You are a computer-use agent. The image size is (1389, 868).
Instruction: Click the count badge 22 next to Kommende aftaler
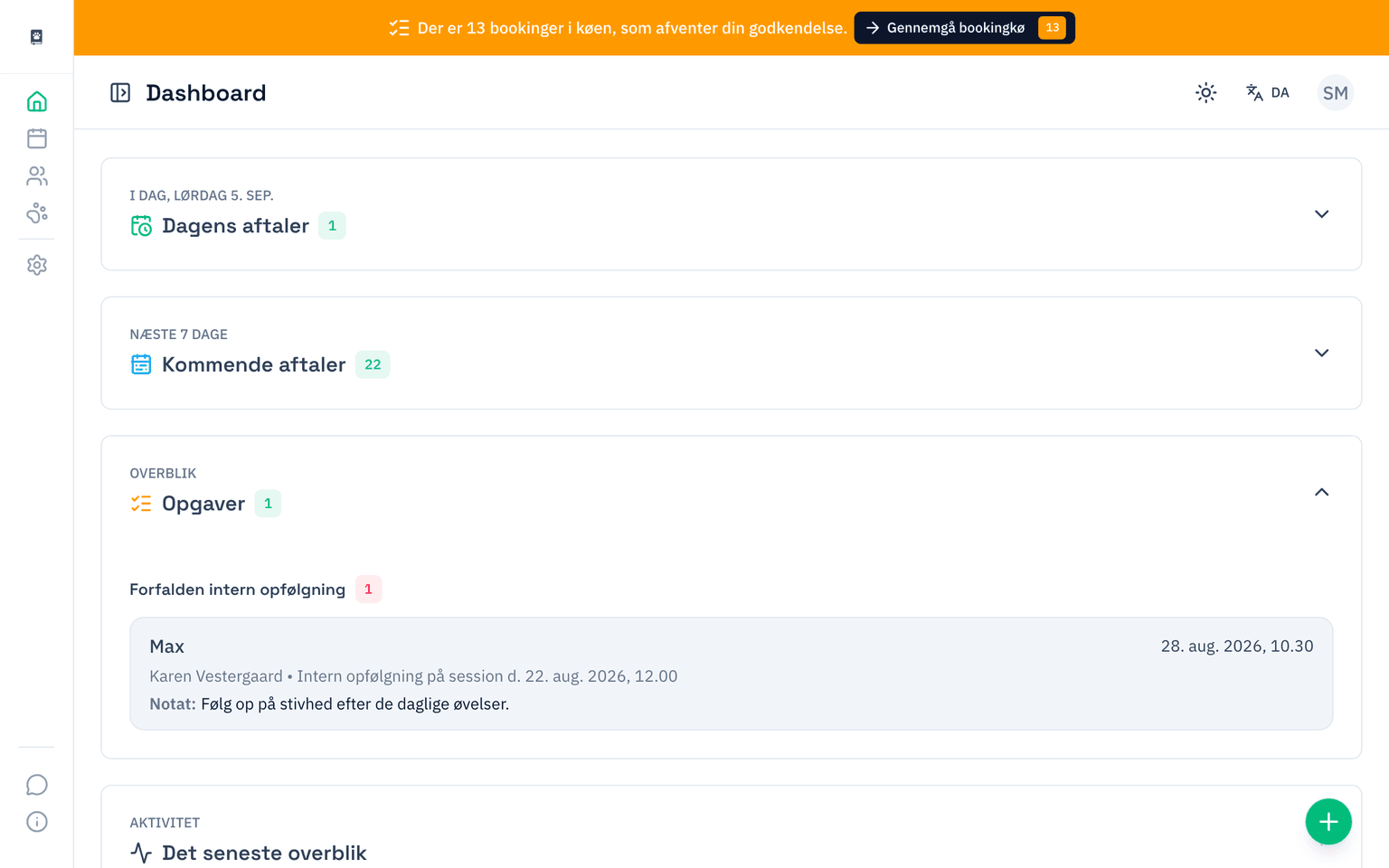point(373,364)
